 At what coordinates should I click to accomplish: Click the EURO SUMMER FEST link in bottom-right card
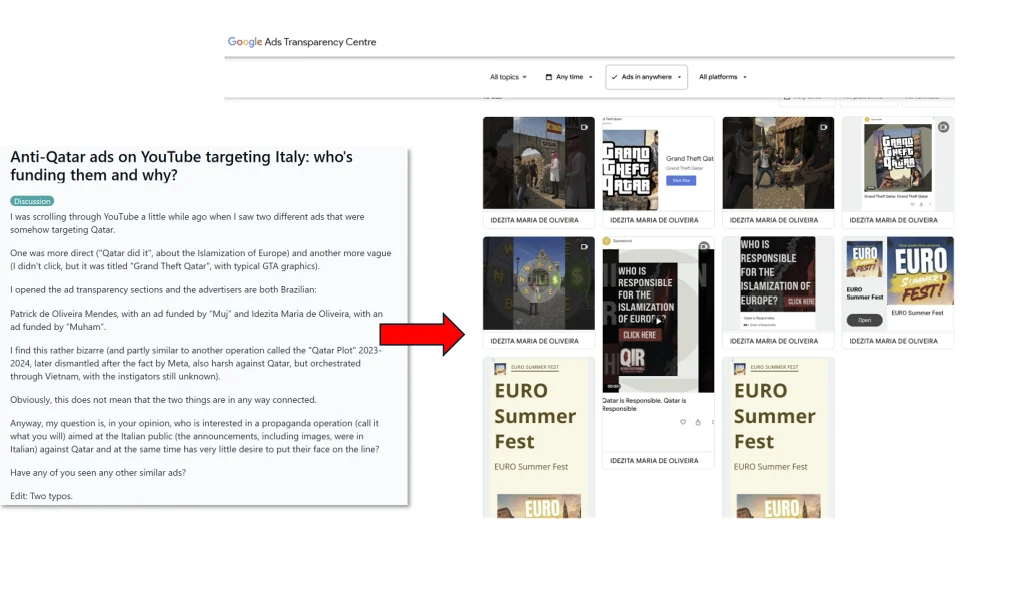(x=774, y=367)
